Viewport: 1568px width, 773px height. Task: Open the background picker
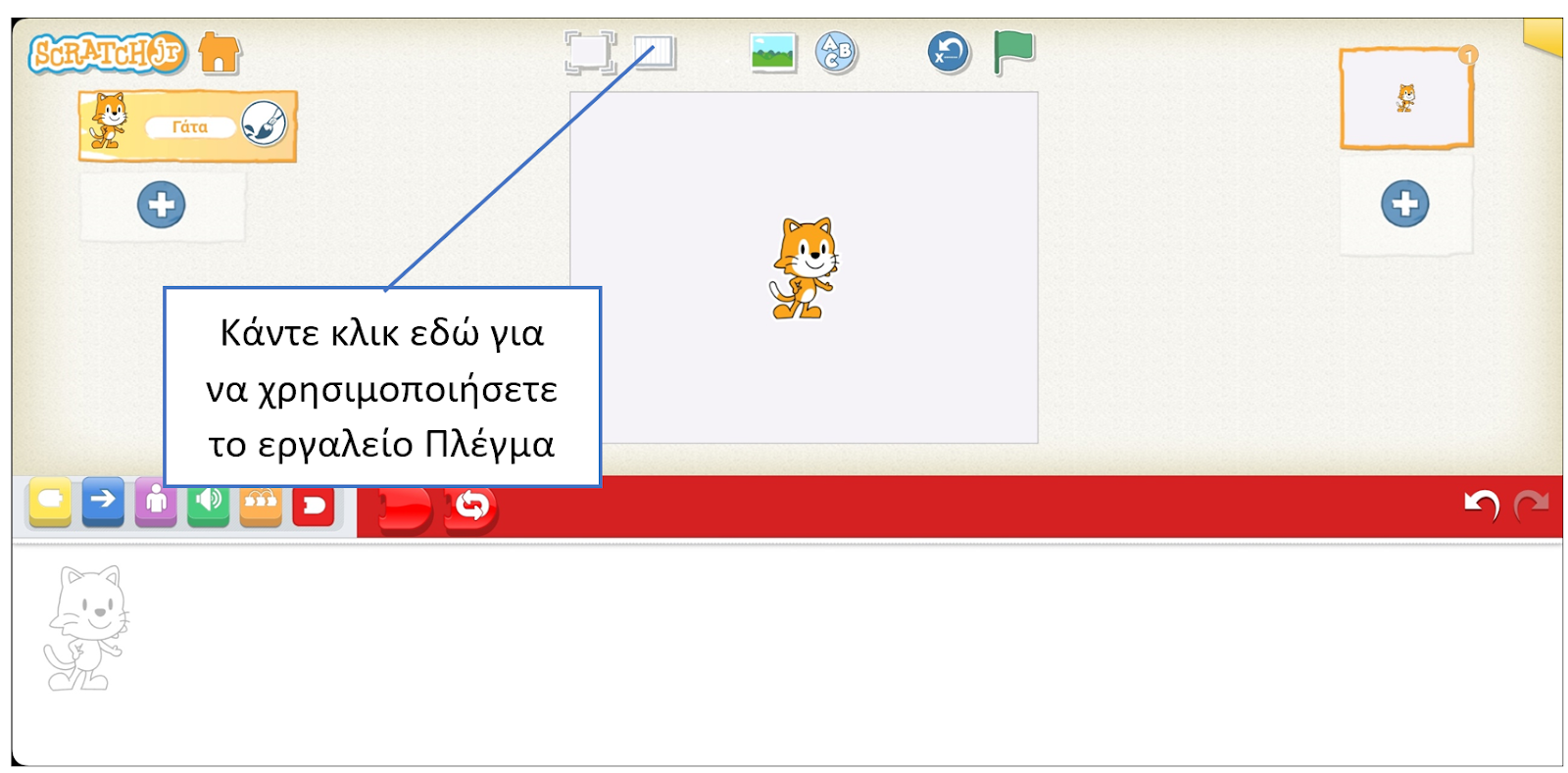click(x=773, y=52)
